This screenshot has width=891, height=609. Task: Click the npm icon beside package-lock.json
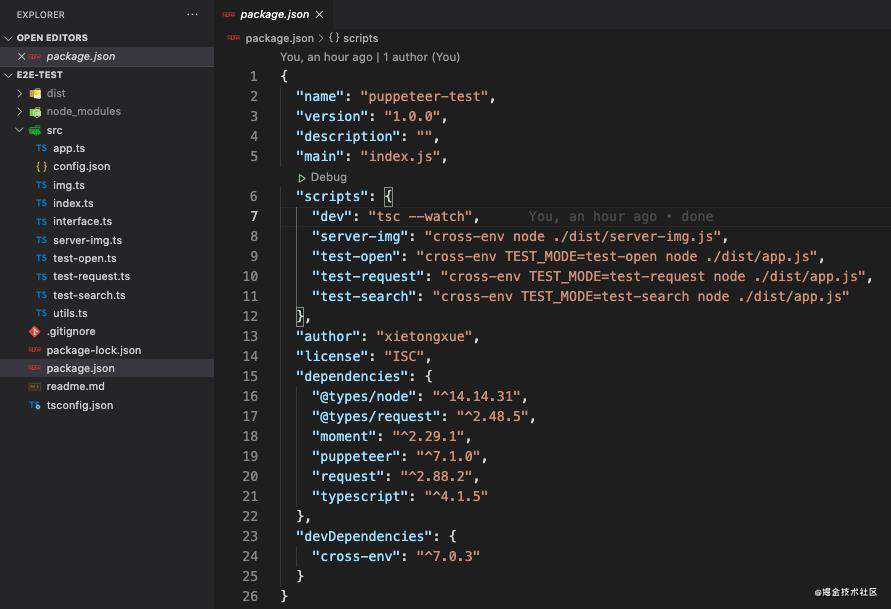[x=35, y=350]
